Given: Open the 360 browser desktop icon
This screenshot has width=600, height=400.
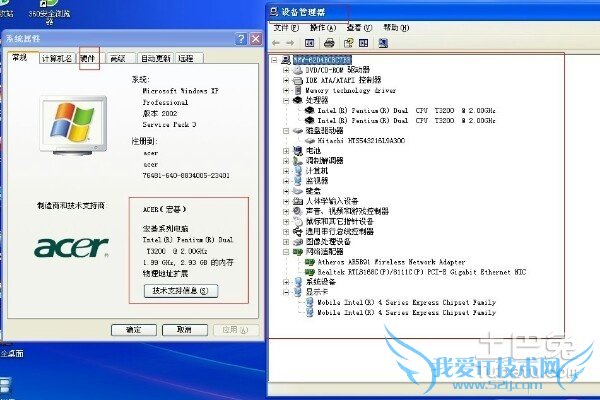Looking at the screenshot, I should 49,11.
